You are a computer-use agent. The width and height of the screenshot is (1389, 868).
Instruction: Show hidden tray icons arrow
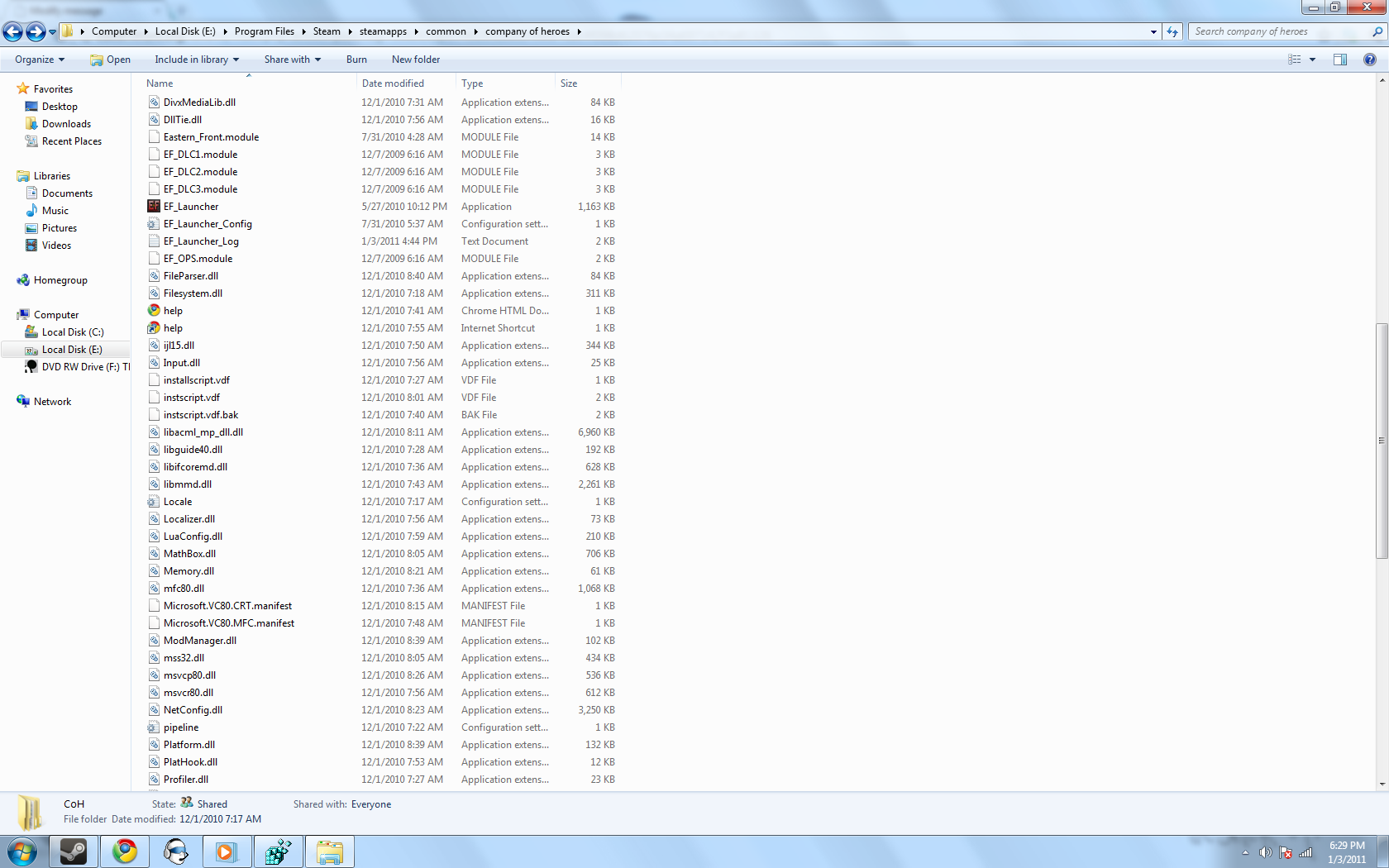[1245, 852]
